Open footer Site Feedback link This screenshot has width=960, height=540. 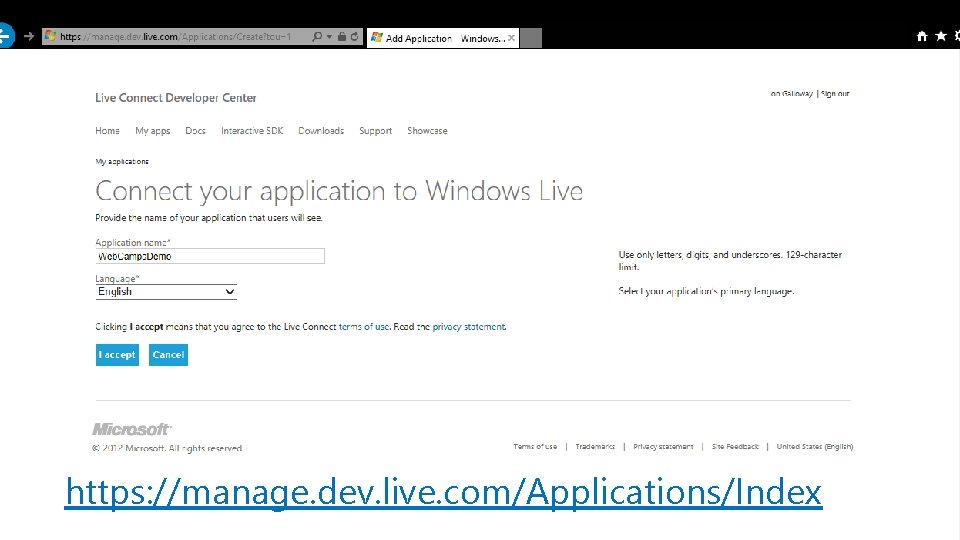[x=735, y=447]
